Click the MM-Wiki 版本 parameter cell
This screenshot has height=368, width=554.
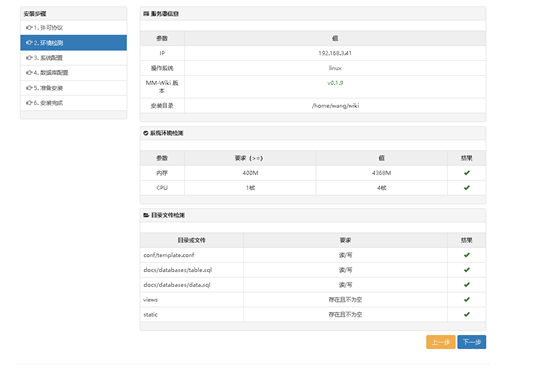162,87
